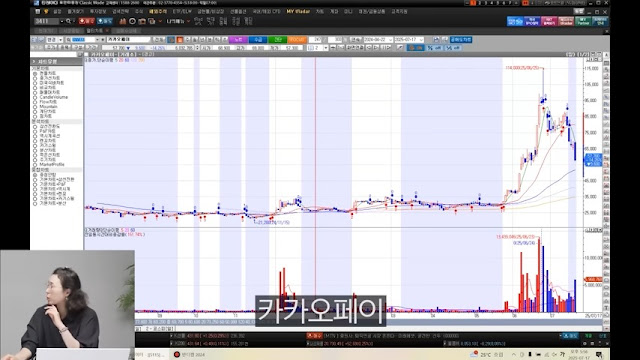This screenshot has width=640, height=360.
Task: Click the notification icon at taskbar far right
Action: click(599, 354)
